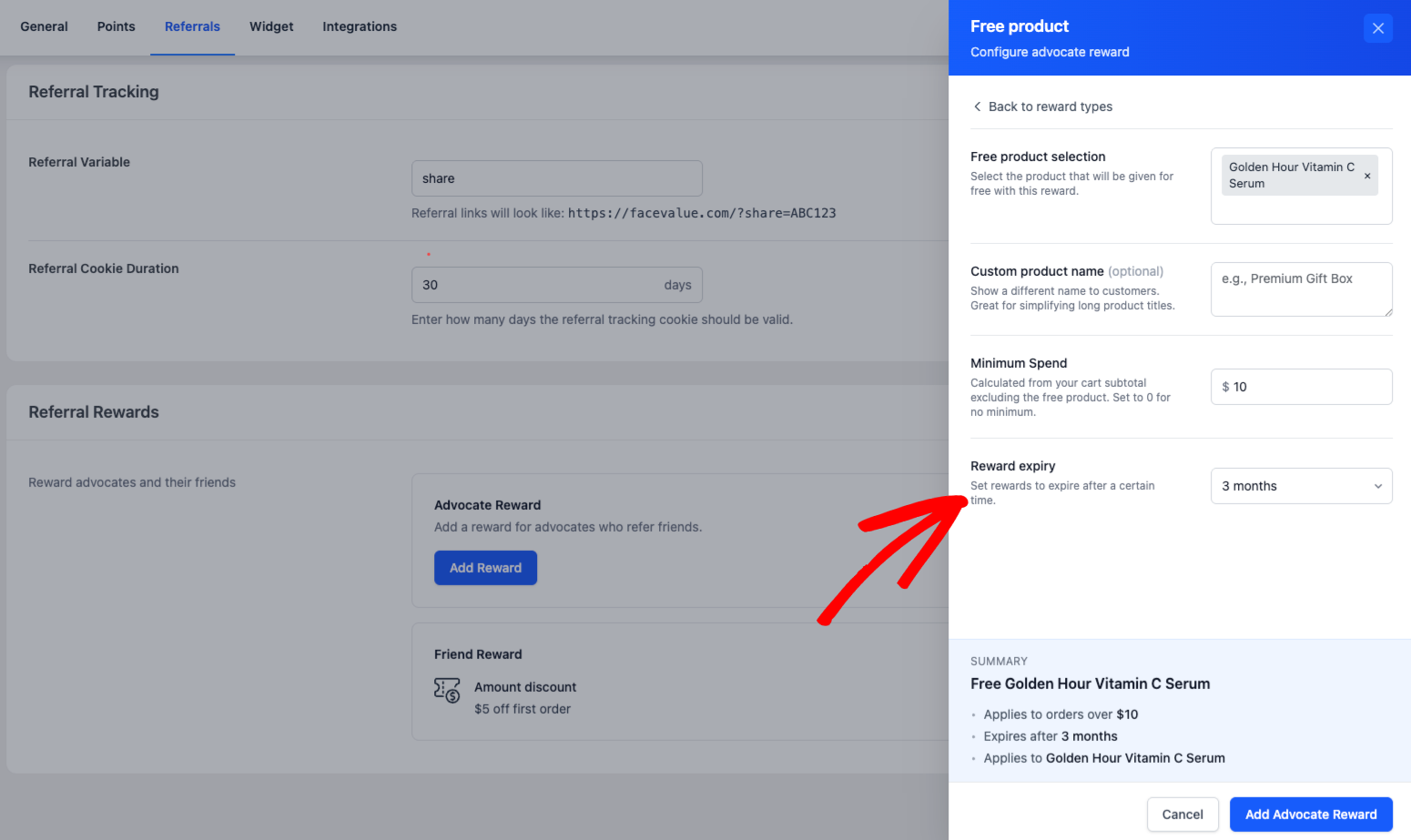
Task: Click chevron on 3 months selector
Action: (1377, 486)
